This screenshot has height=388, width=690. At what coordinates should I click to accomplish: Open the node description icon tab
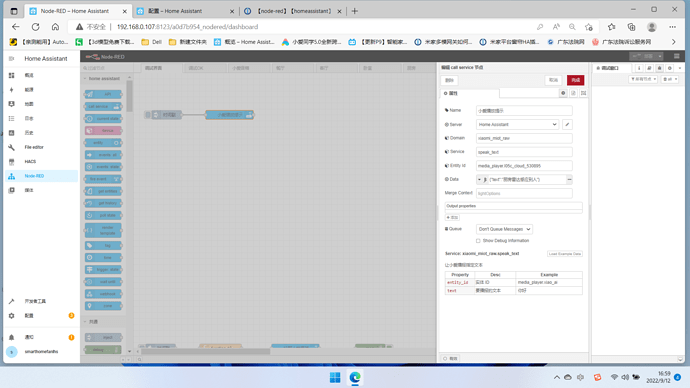click(573, 93)
